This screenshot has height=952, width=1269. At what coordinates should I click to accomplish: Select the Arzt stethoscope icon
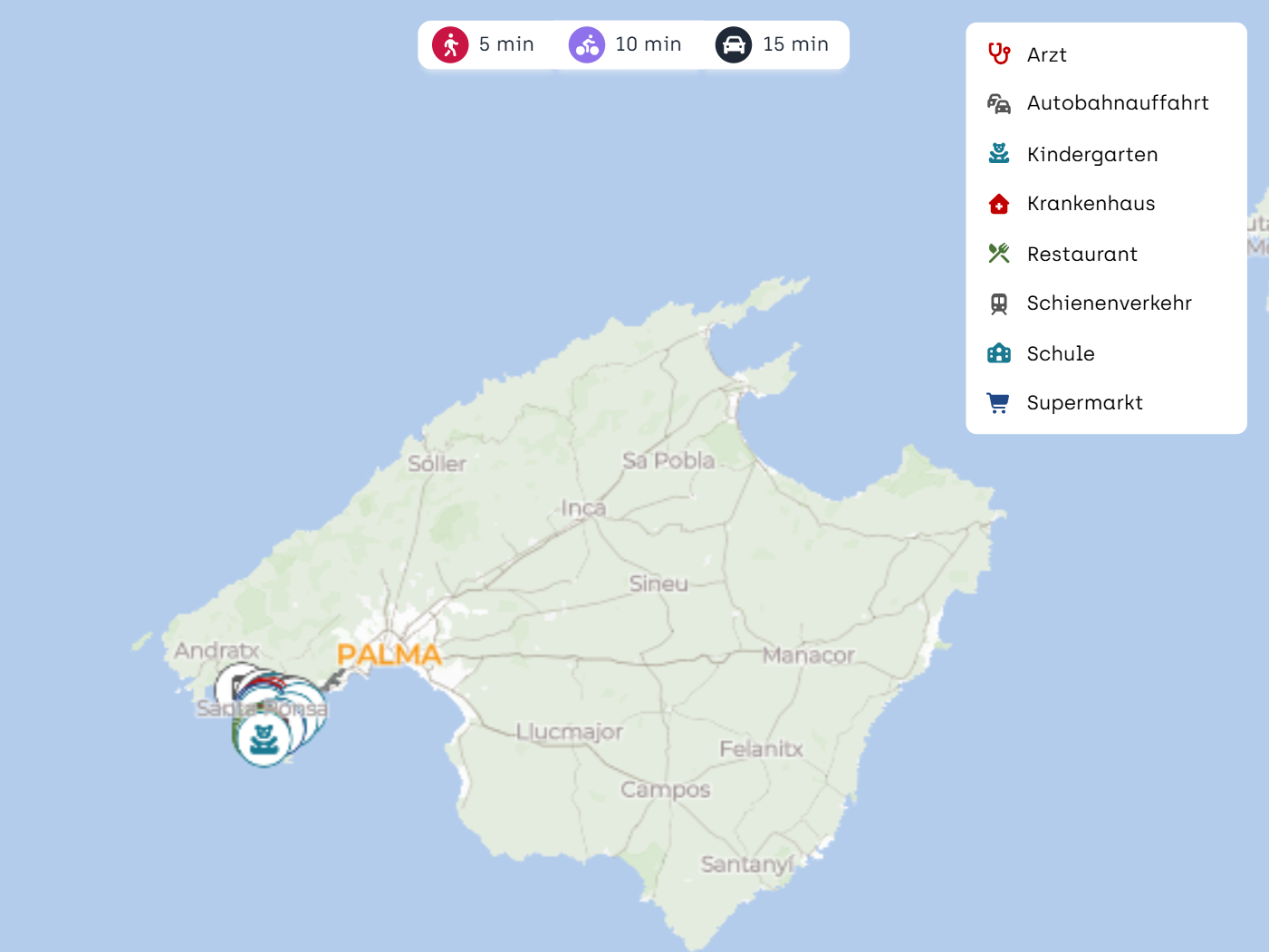point(999,54)
